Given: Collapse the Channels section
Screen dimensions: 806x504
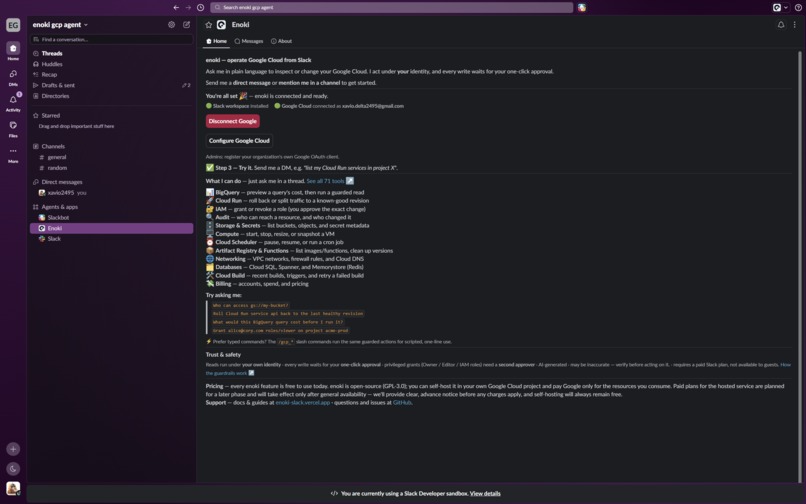Looking at the screenshot, I should [x=53, y=147].
